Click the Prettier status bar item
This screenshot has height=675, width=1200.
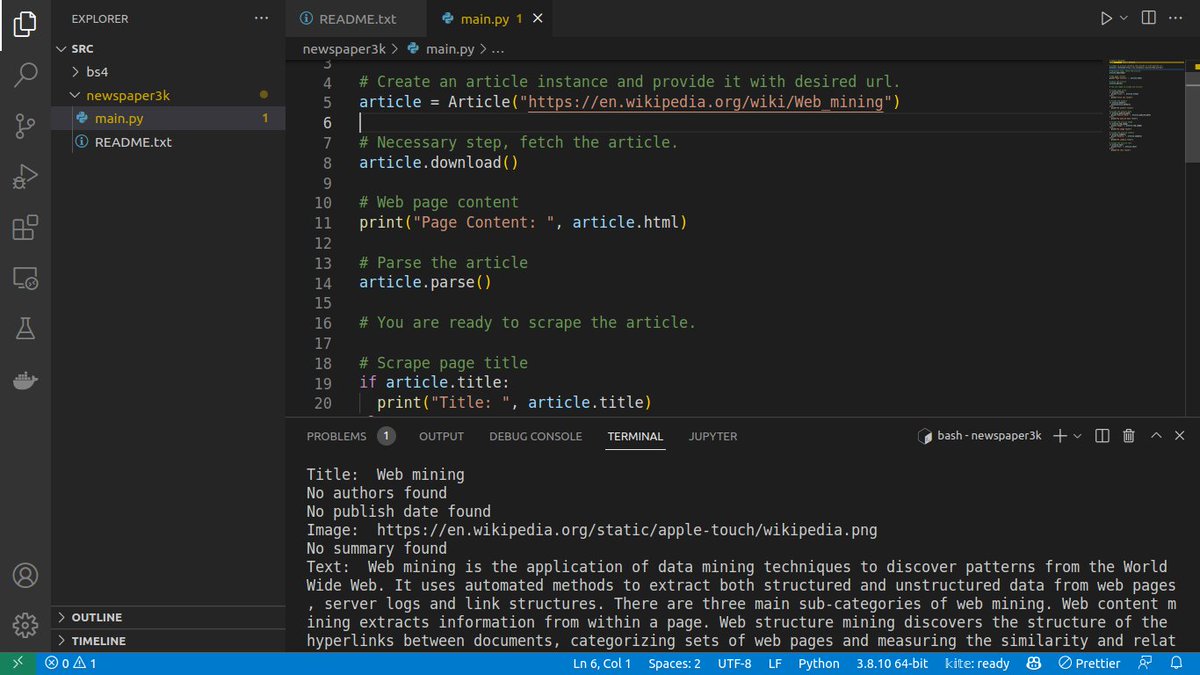click(x=1089, y=663)
